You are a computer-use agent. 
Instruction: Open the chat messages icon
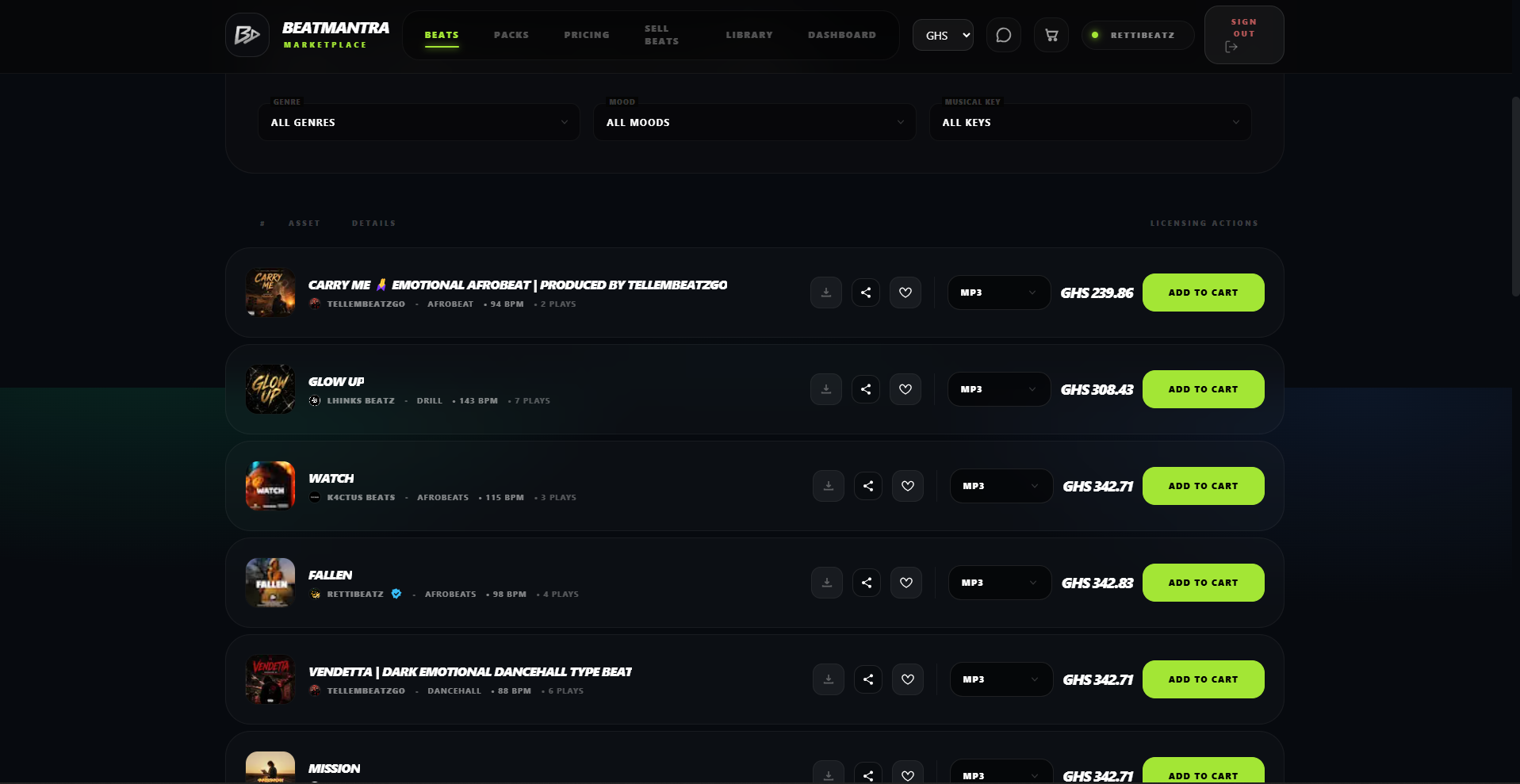pos(1004,35)
